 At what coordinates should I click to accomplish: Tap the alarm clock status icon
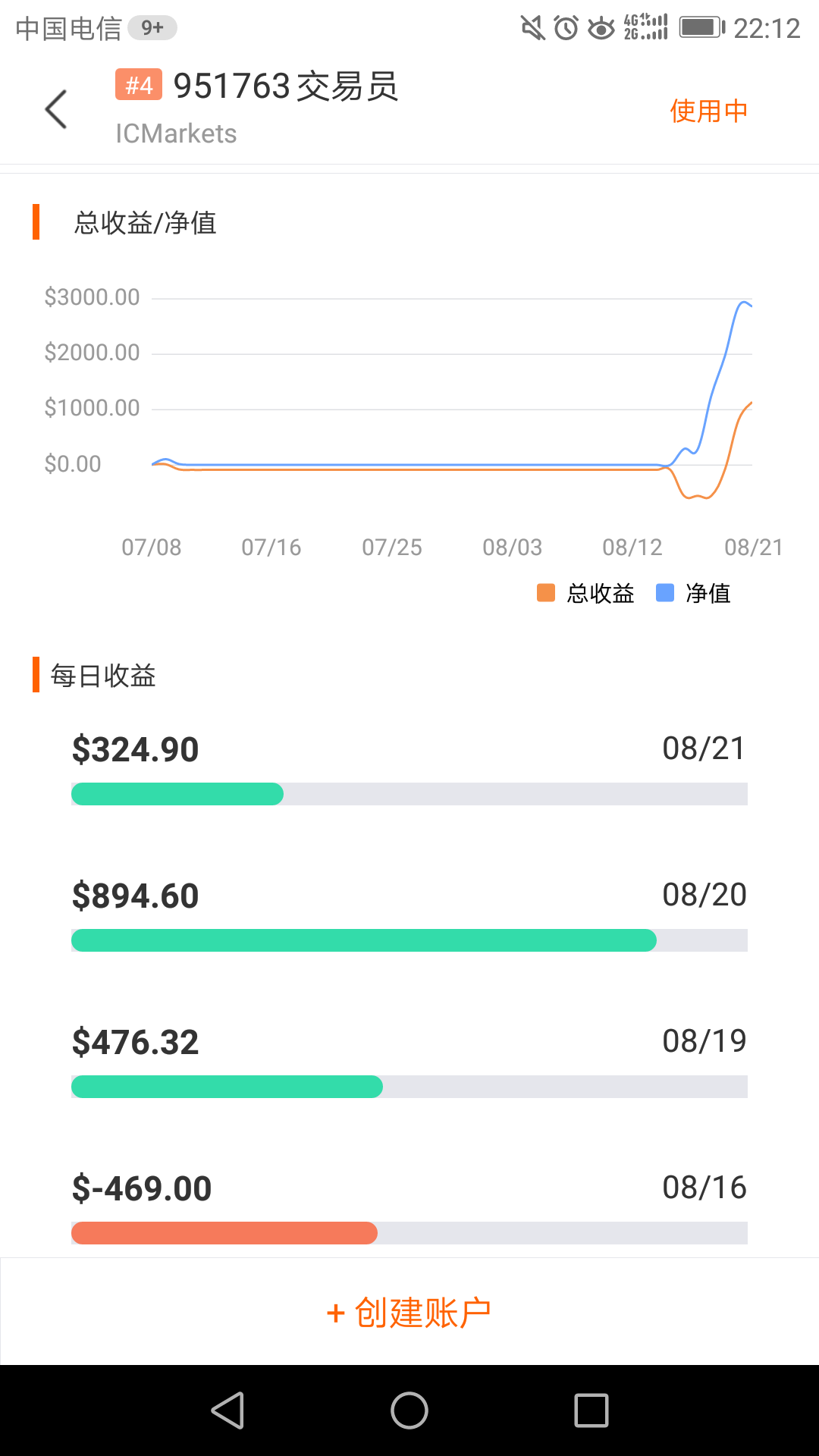point(566,28)
